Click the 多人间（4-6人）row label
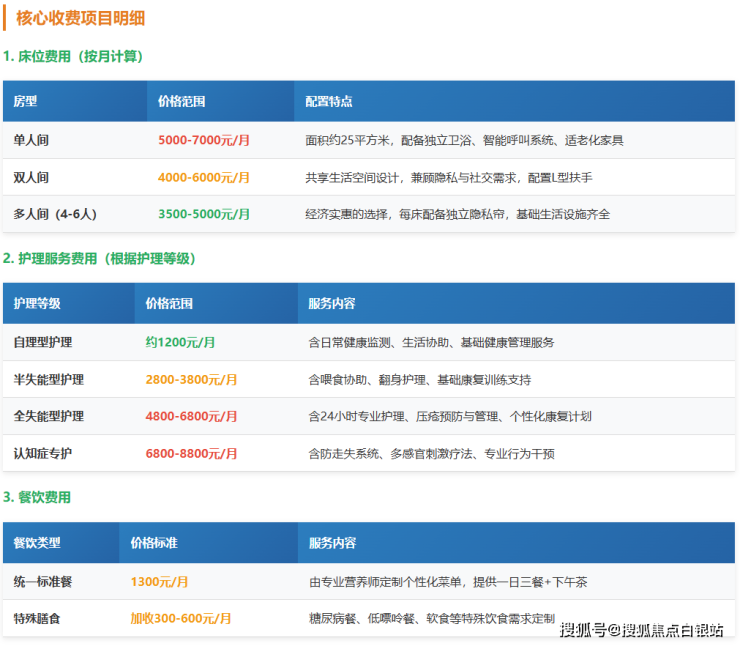Viewport: 740px width, 646px height. tap(55, 214)
